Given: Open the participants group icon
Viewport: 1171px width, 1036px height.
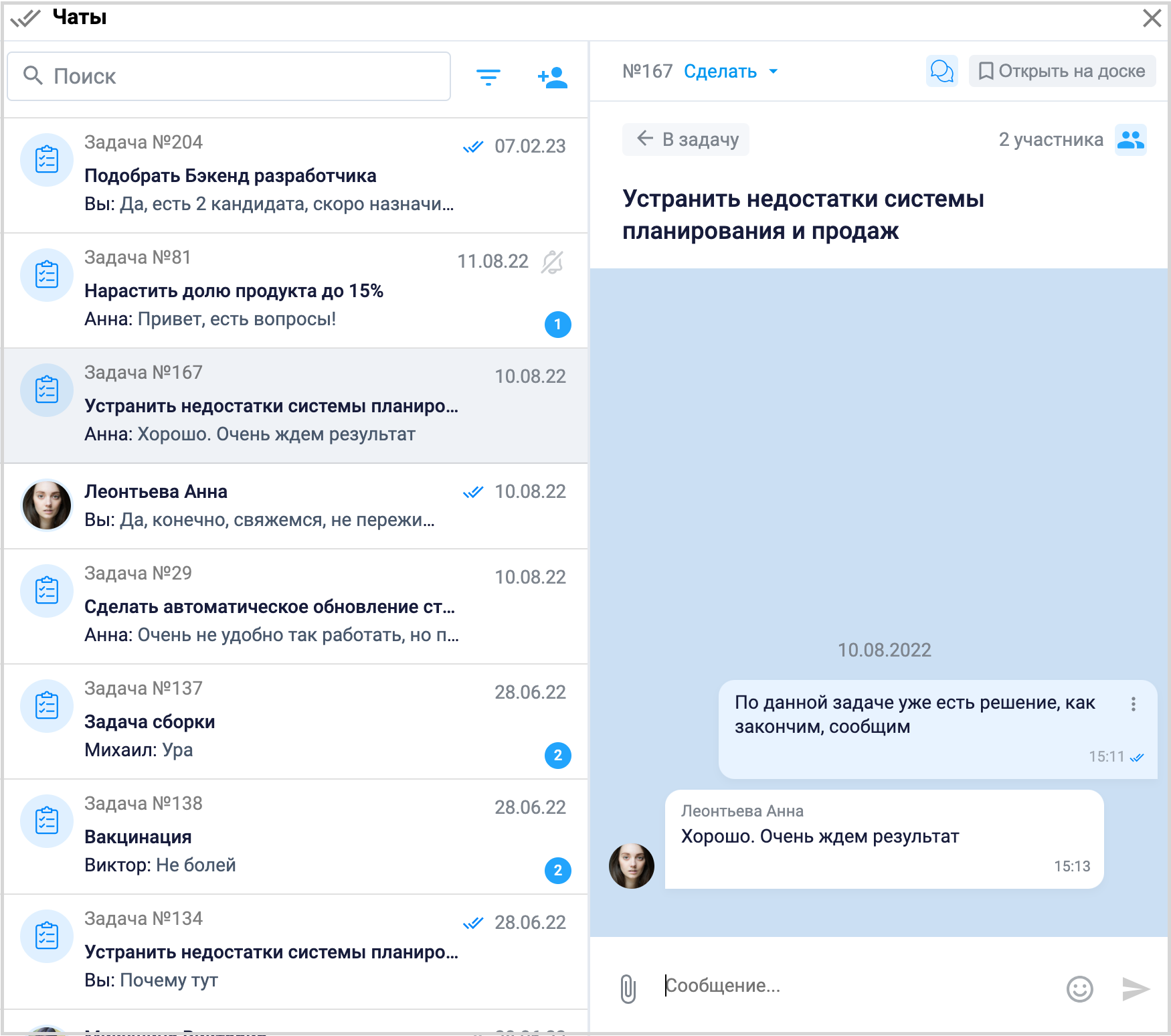Looking at the screenshot, I should coord(1130,140).
